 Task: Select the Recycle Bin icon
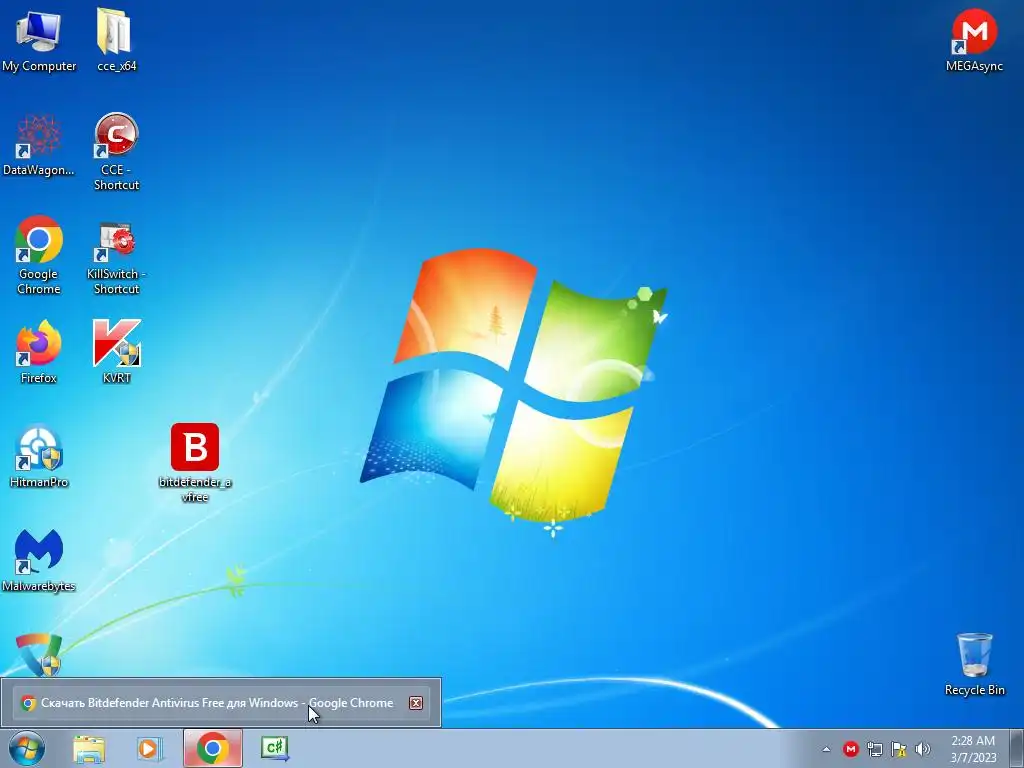[974, 664]
